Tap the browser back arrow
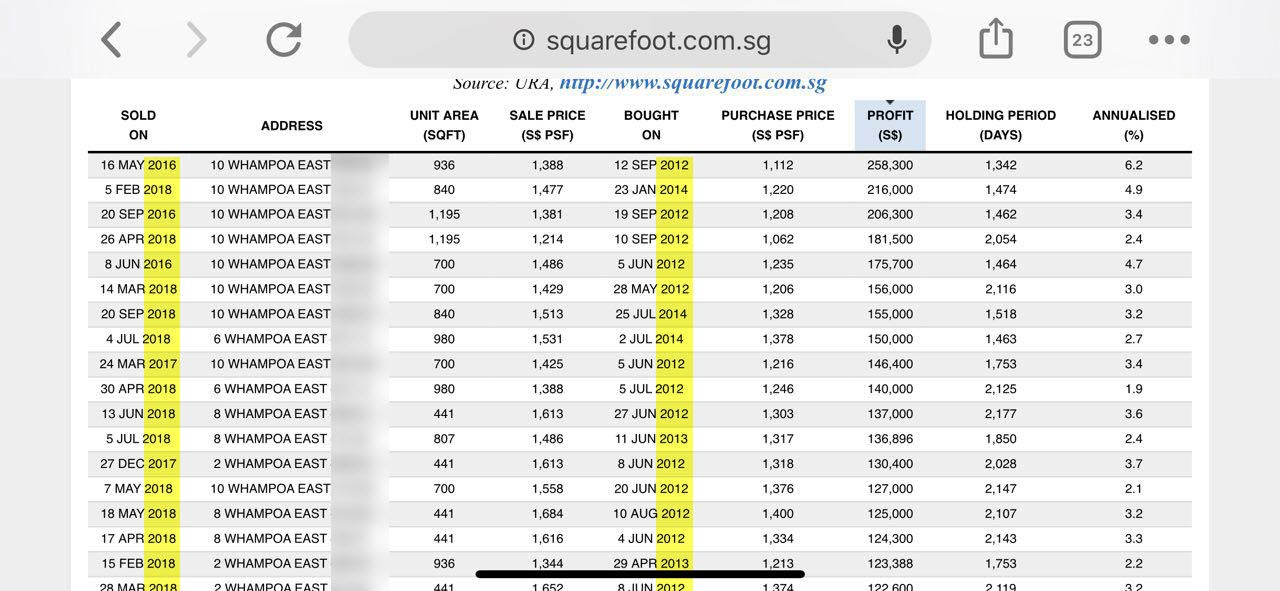 tap(111, 40)
